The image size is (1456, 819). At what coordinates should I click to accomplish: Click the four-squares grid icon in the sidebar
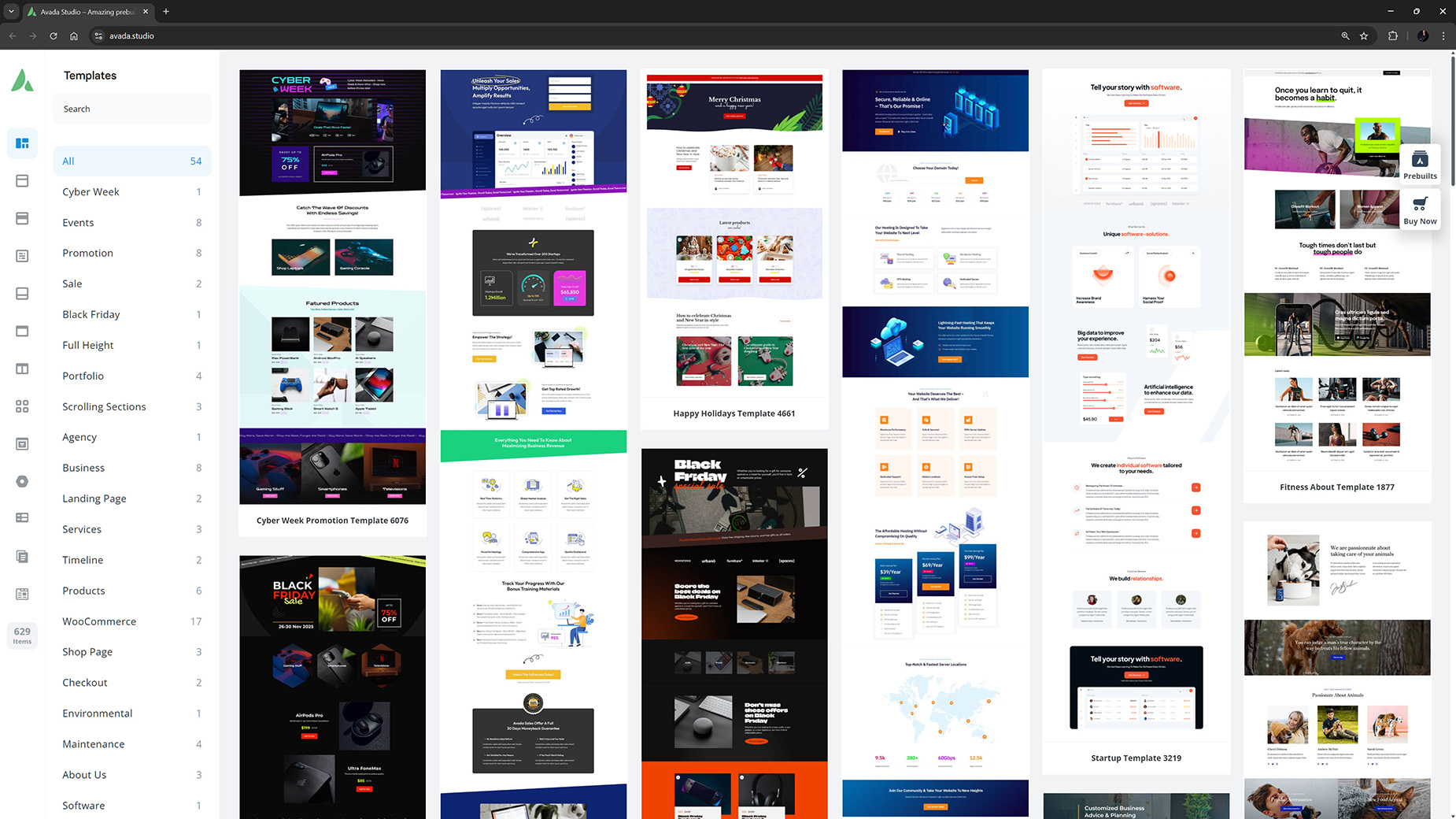[22, 406]
